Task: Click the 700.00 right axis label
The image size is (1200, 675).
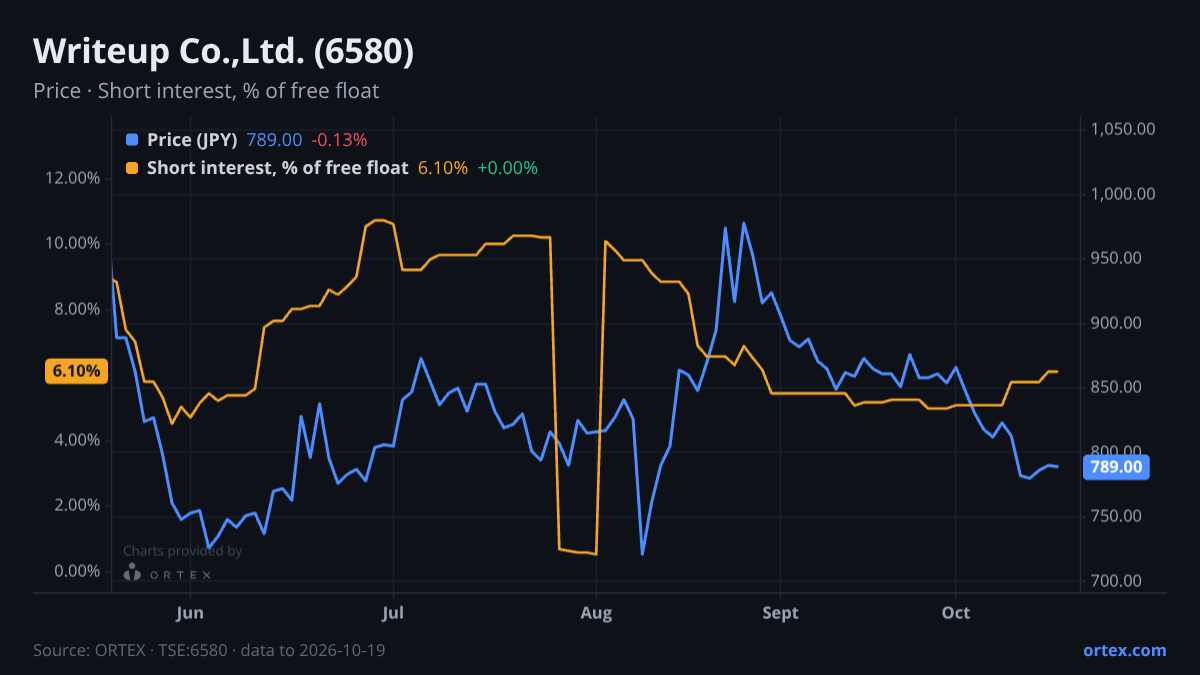Action: click(x=1117, y=581)
